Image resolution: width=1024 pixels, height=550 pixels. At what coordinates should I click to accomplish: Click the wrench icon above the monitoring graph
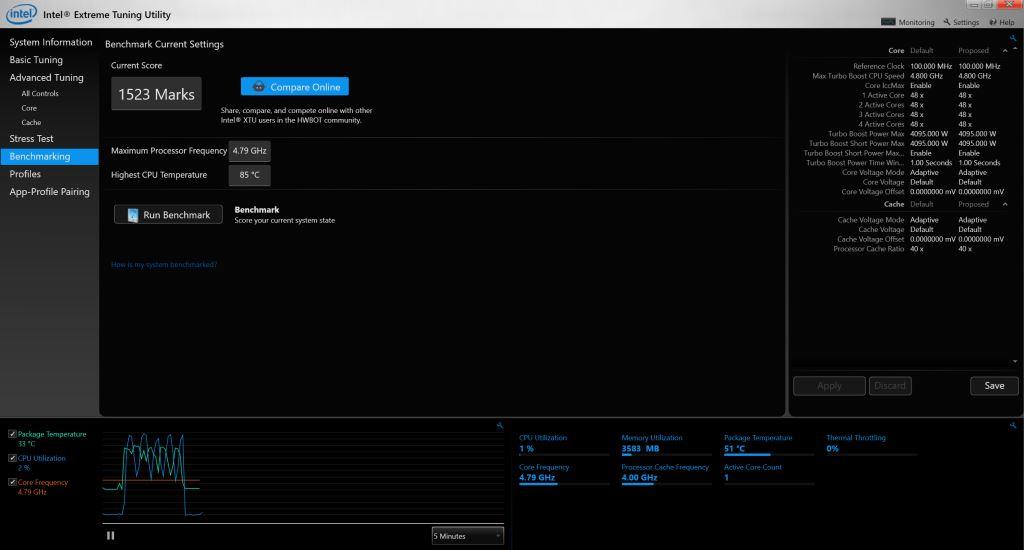(x=499, y=425)
